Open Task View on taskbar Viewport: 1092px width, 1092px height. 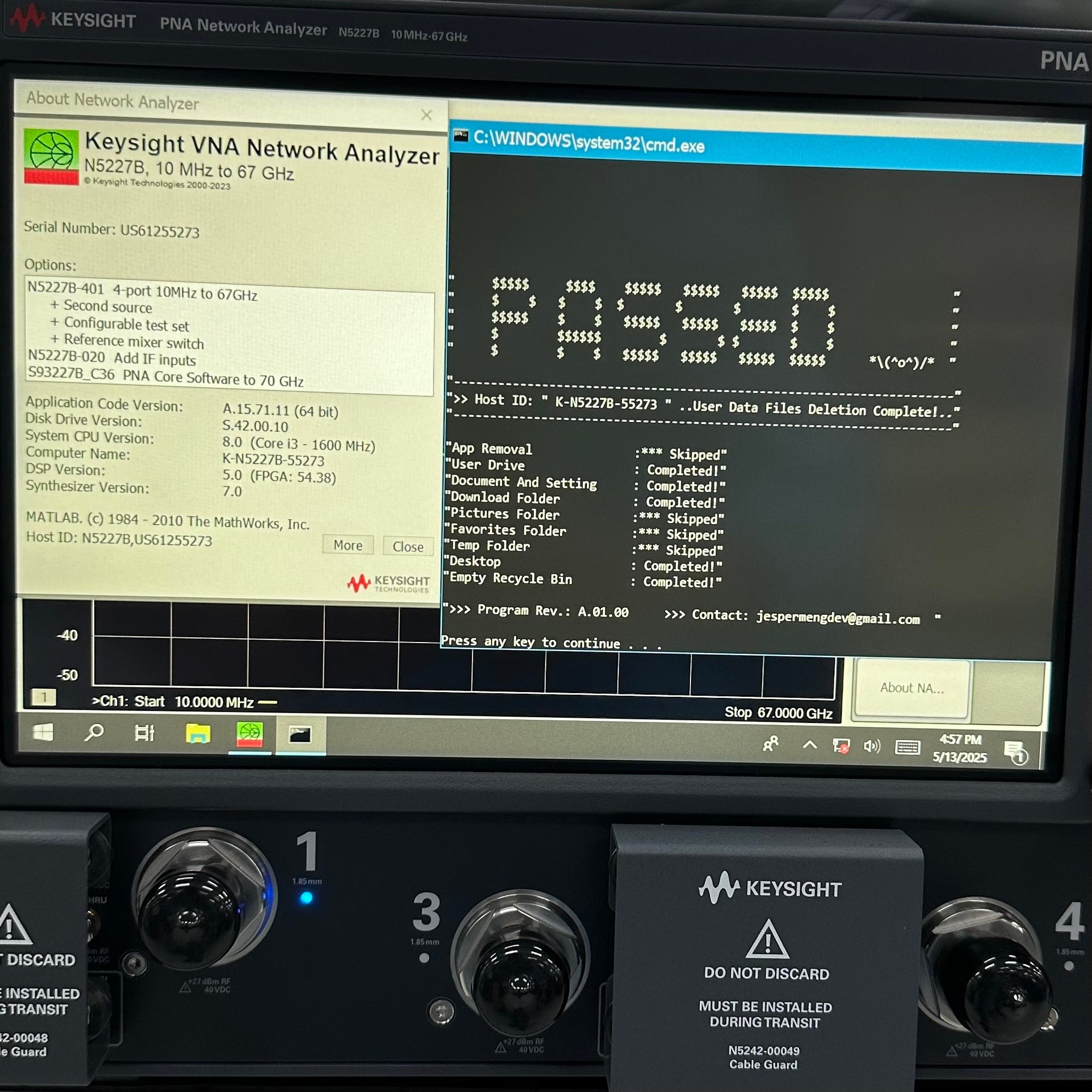tap(144, 734)
